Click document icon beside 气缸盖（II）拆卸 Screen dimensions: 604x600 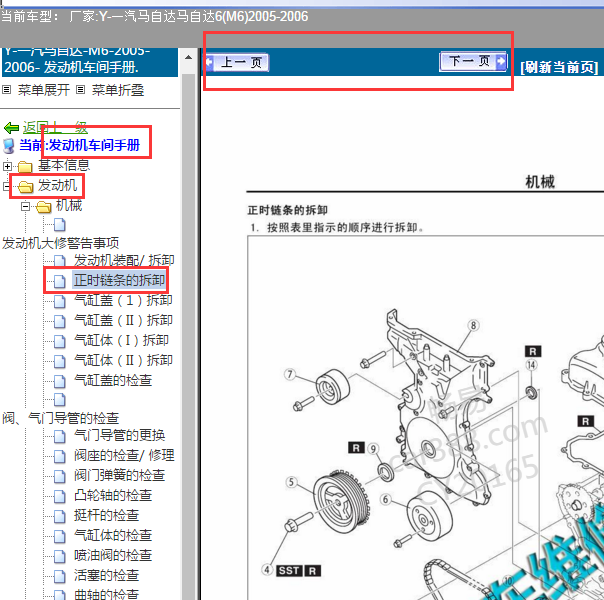(x=60, y=321)
